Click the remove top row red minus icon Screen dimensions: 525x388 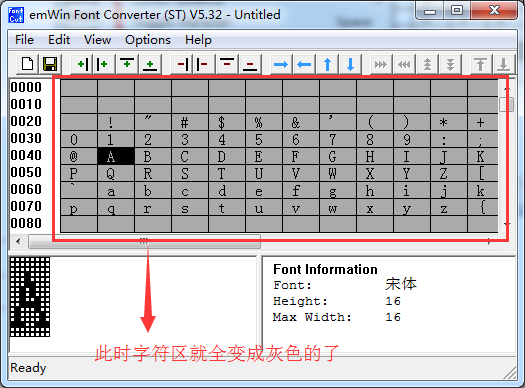[227, 64]
